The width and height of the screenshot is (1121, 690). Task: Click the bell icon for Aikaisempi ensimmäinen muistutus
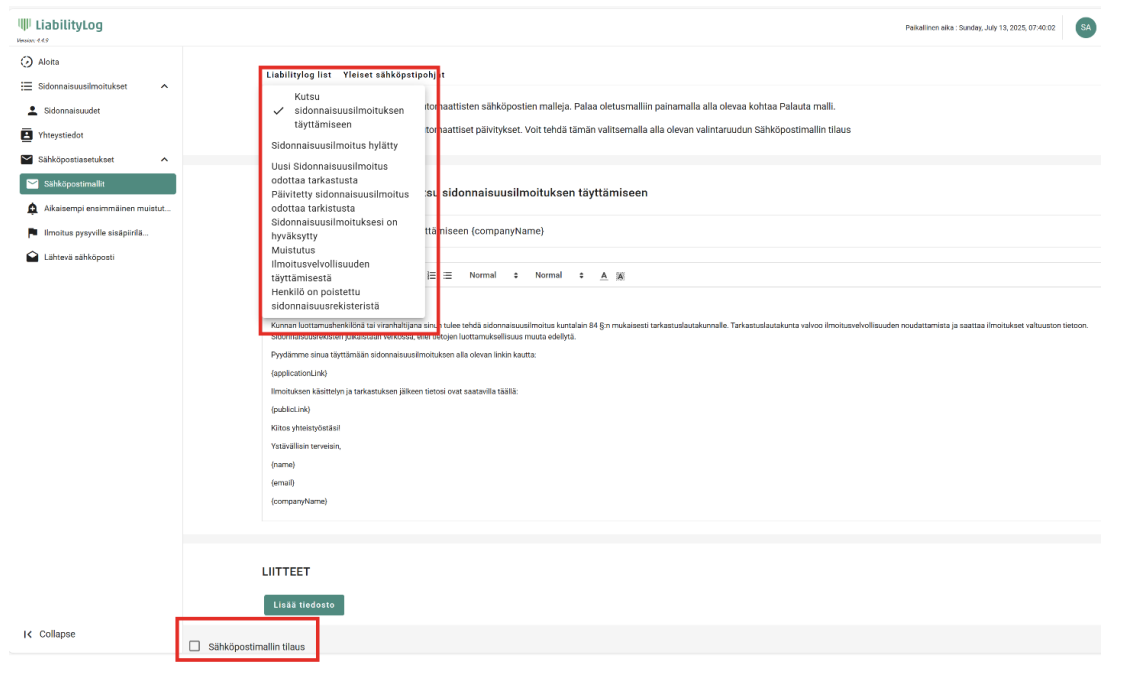point(33,208)
